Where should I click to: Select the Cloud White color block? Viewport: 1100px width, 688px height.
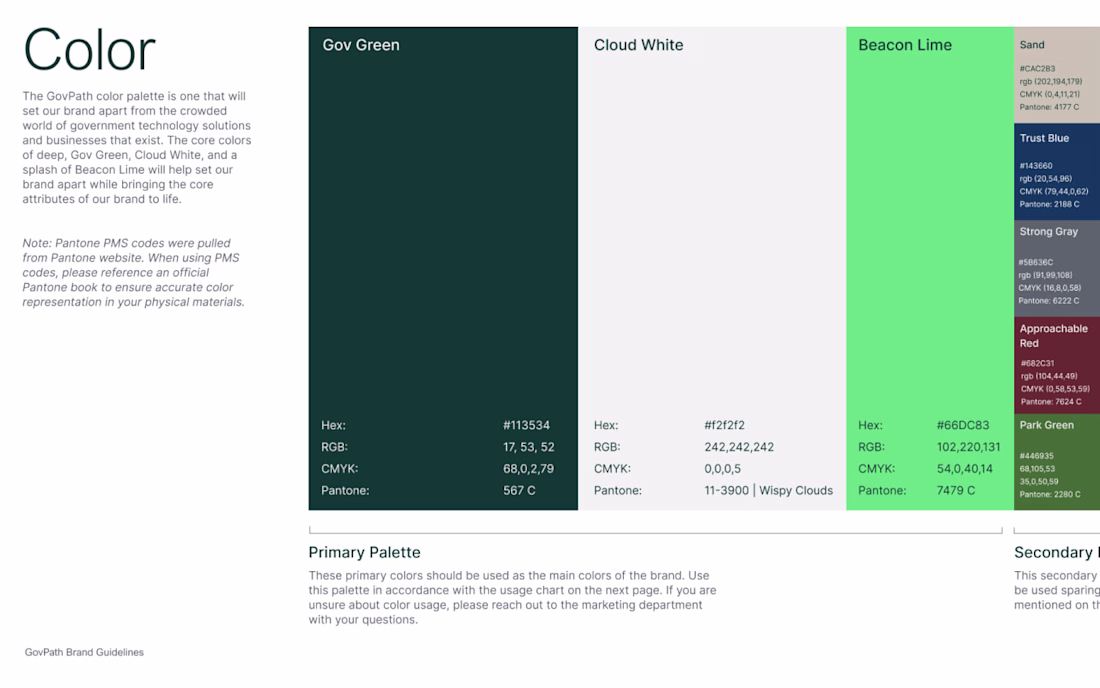[x=712, y=268]
